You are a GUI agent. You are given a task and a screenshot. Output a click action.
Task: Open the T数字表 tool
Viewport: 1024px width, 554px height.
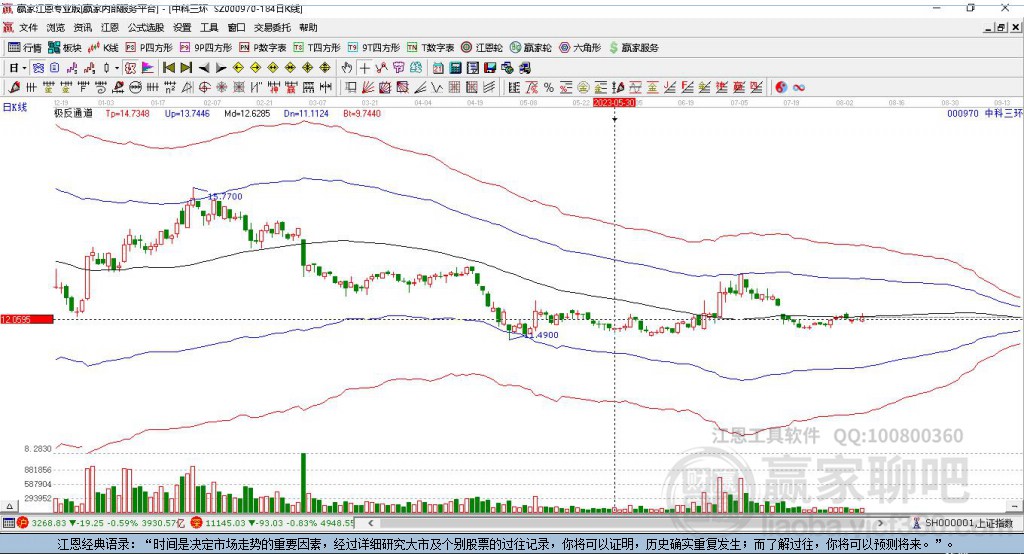point(430,48)
